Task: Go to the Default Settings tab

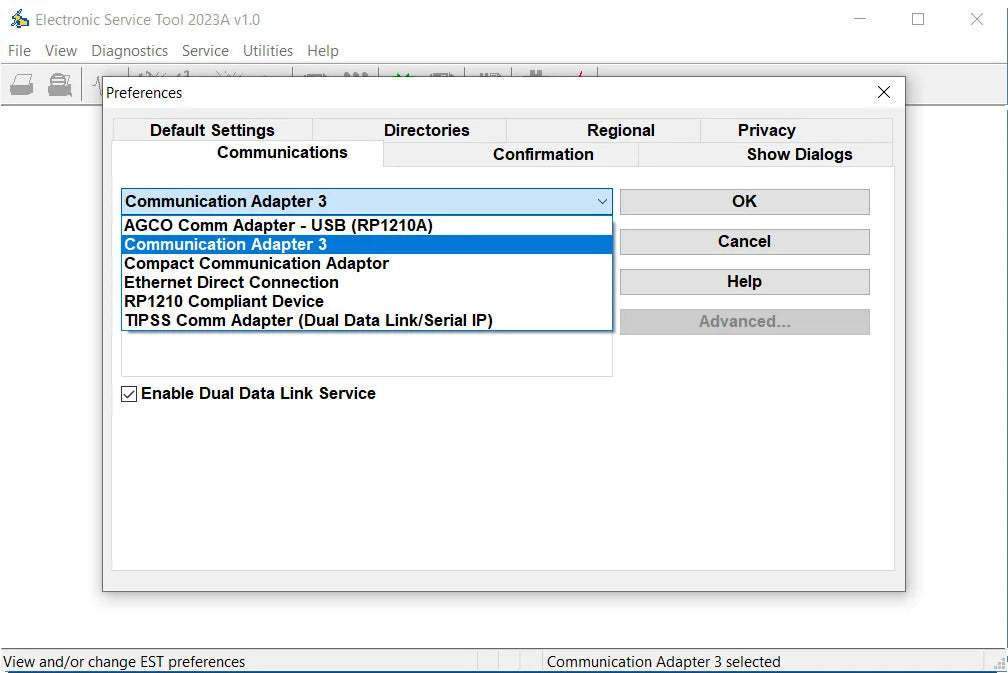Action: [212, 130]
